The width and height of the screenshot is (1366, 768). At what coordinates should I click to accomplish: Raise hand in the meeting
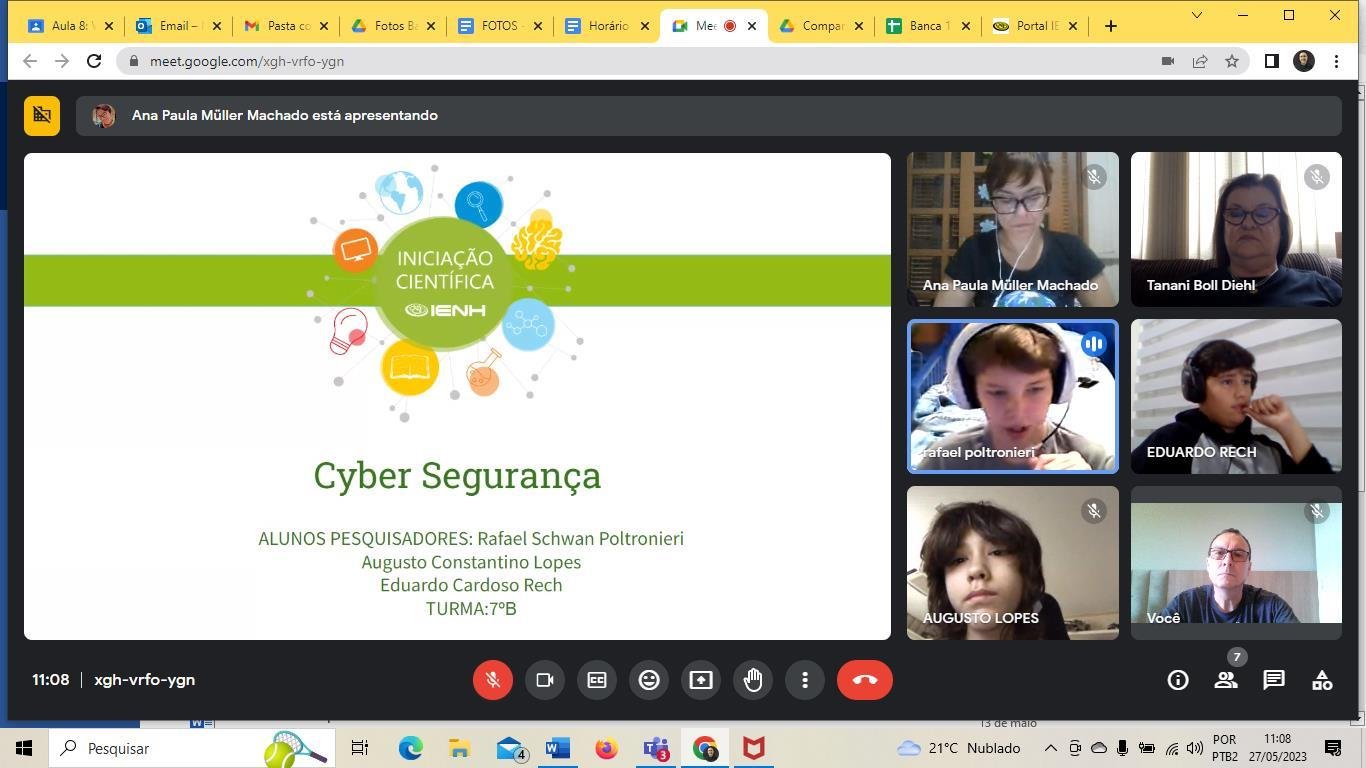coord(753,680)
